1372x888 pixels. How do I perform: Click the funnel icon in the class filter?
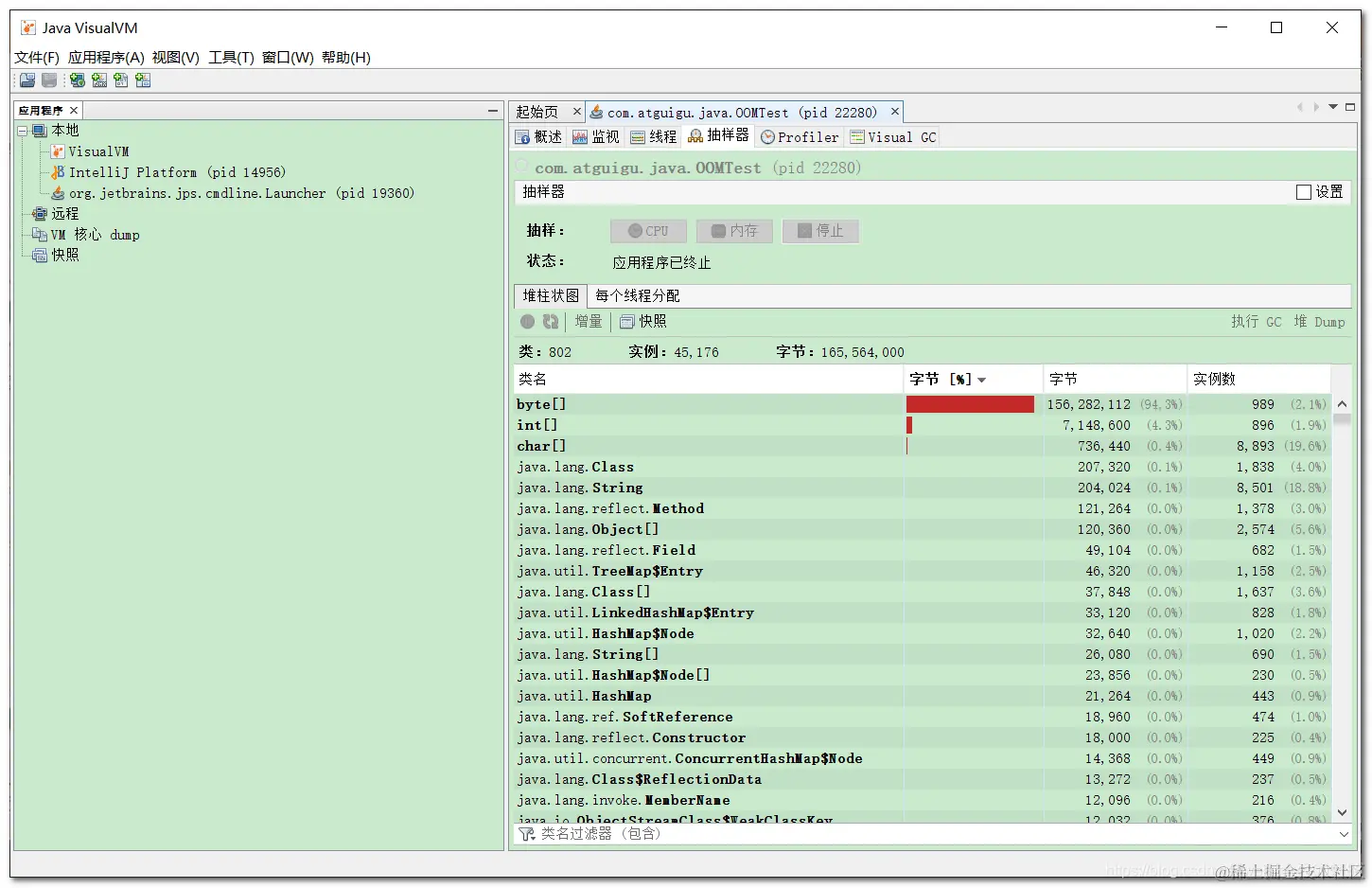[x=527, y=834]
